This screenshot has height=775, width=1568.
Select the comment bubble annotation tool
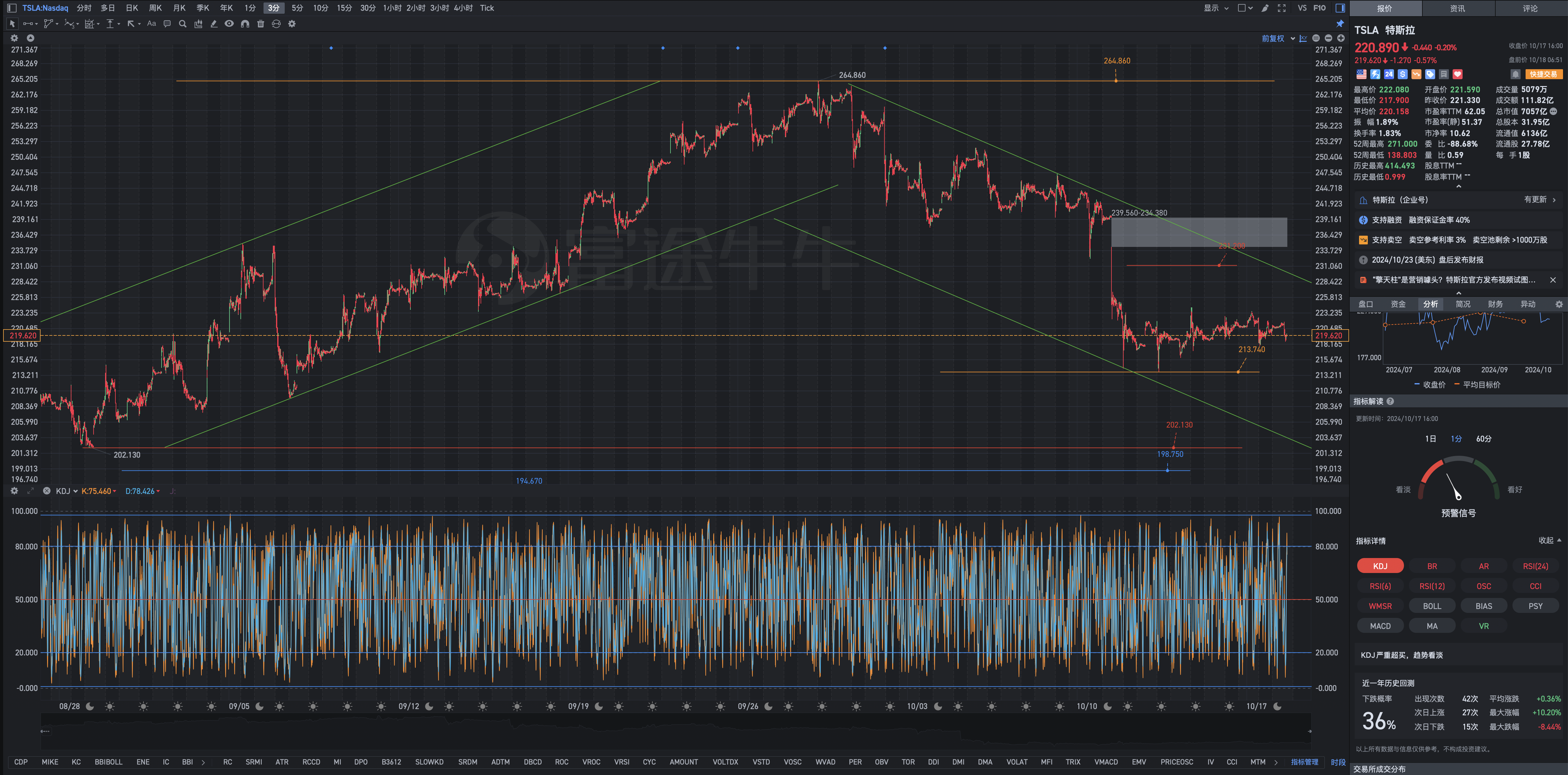coord(167,24)
